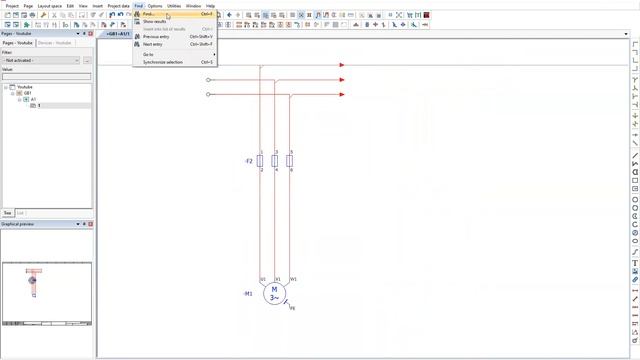Click the Value input field

pyautogui.click(x=47, y=76)
